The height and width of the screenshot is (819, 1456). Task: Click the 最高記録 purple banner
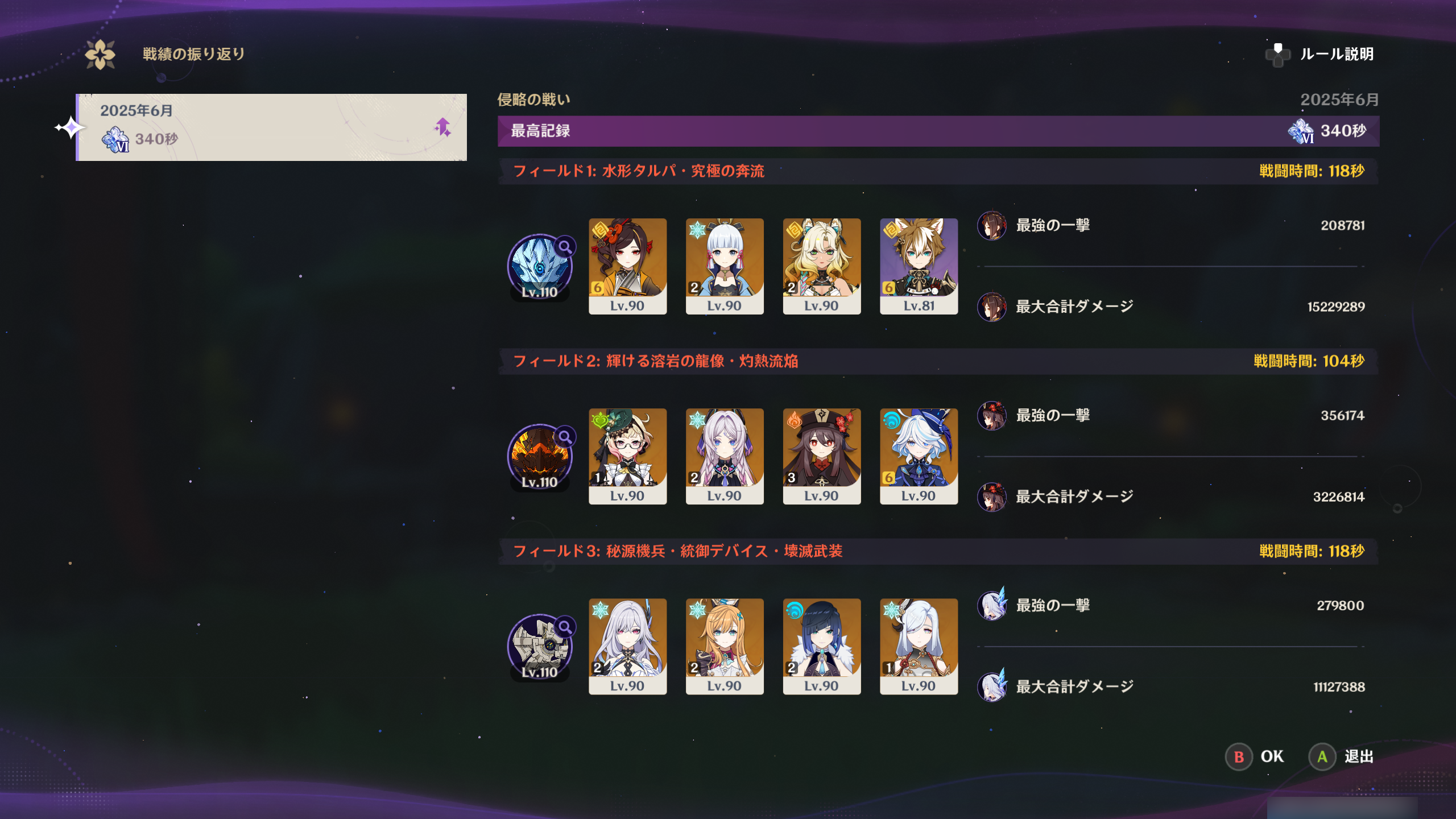click(x=938, y=131)
